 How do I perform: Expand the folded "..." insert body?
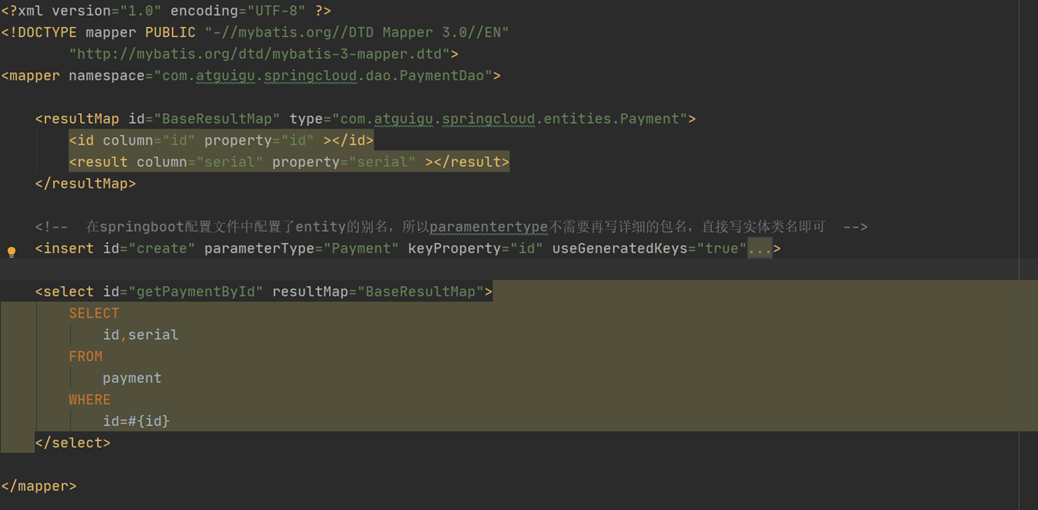pyautogui.click(x=759, y=249)
